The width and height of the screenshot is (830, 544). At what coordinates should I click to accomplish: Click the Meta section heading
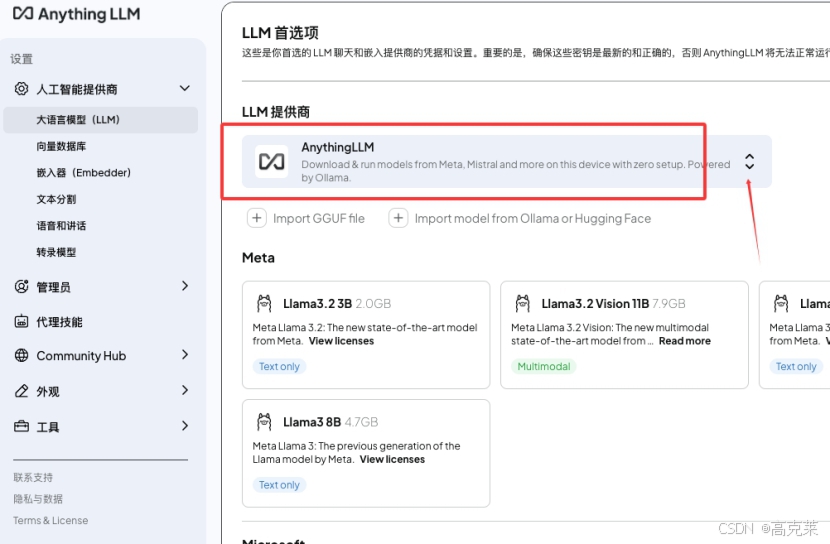[x=258, y=258]
